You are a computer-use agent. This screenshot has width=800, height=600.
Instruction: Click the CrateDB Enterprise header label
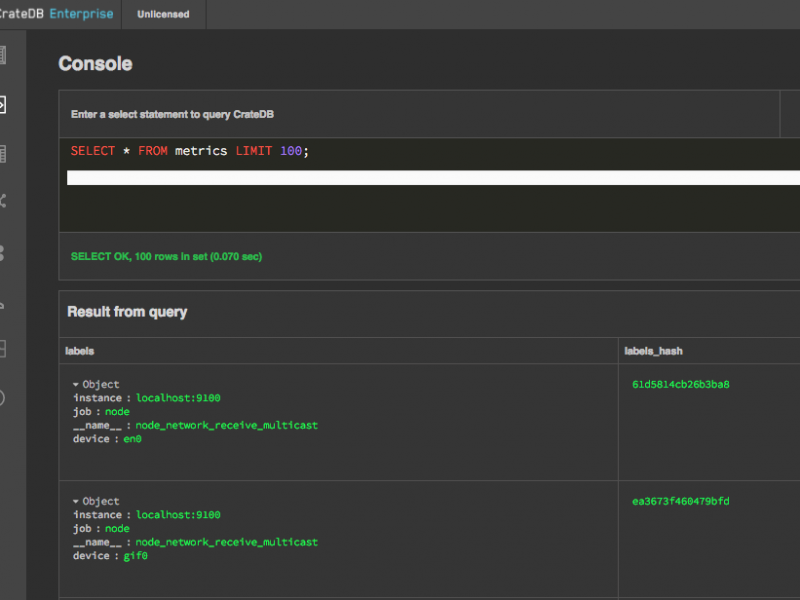[x=55, y=14]
